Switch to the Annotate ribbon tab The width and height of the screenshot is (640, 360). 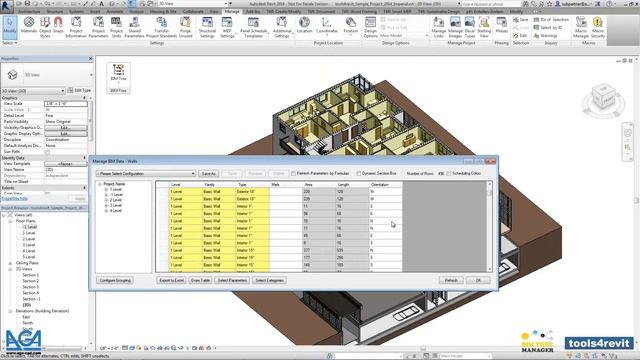(115, 11)
